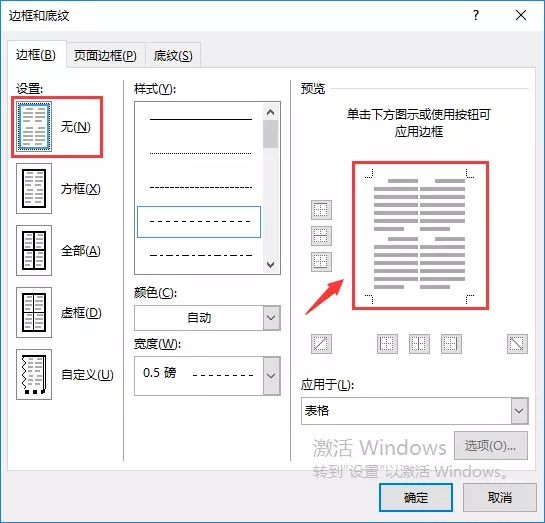Select the highlighted long-dashed line style
Image resolution: width=545 pixels, height=523 pixels.
(x=199, y=222)
